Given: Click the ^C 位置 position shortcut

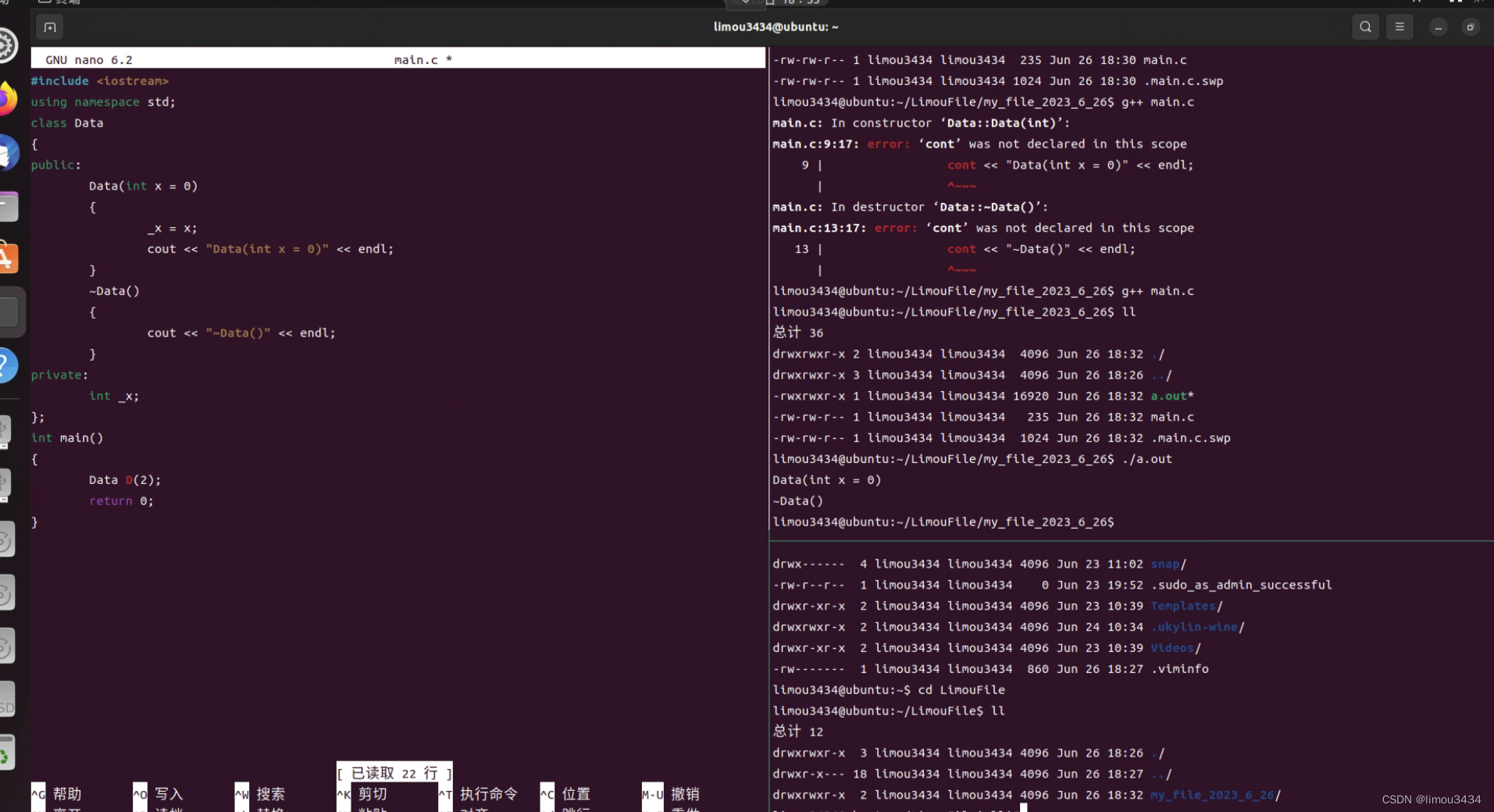Looking at the screenshot, I should pos(565,794).
